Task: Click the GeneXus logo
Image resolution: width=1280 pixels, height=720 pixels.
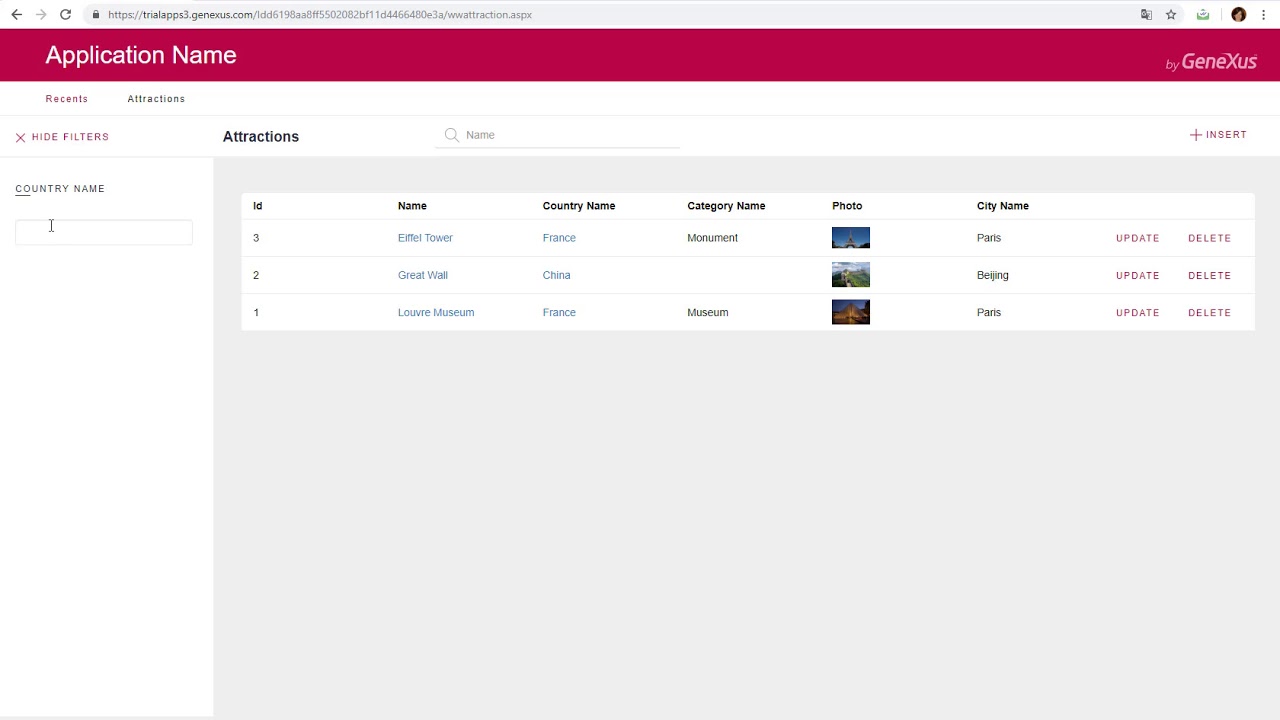Action: tap(1211, 62)
